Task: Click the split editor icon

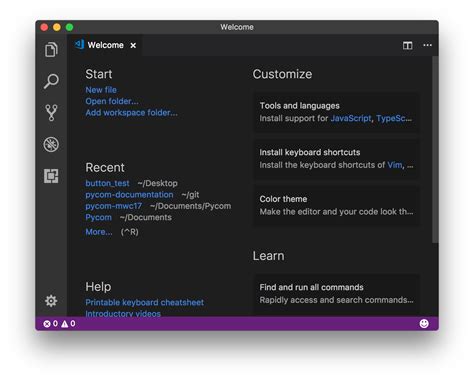Action: (407, 45)
